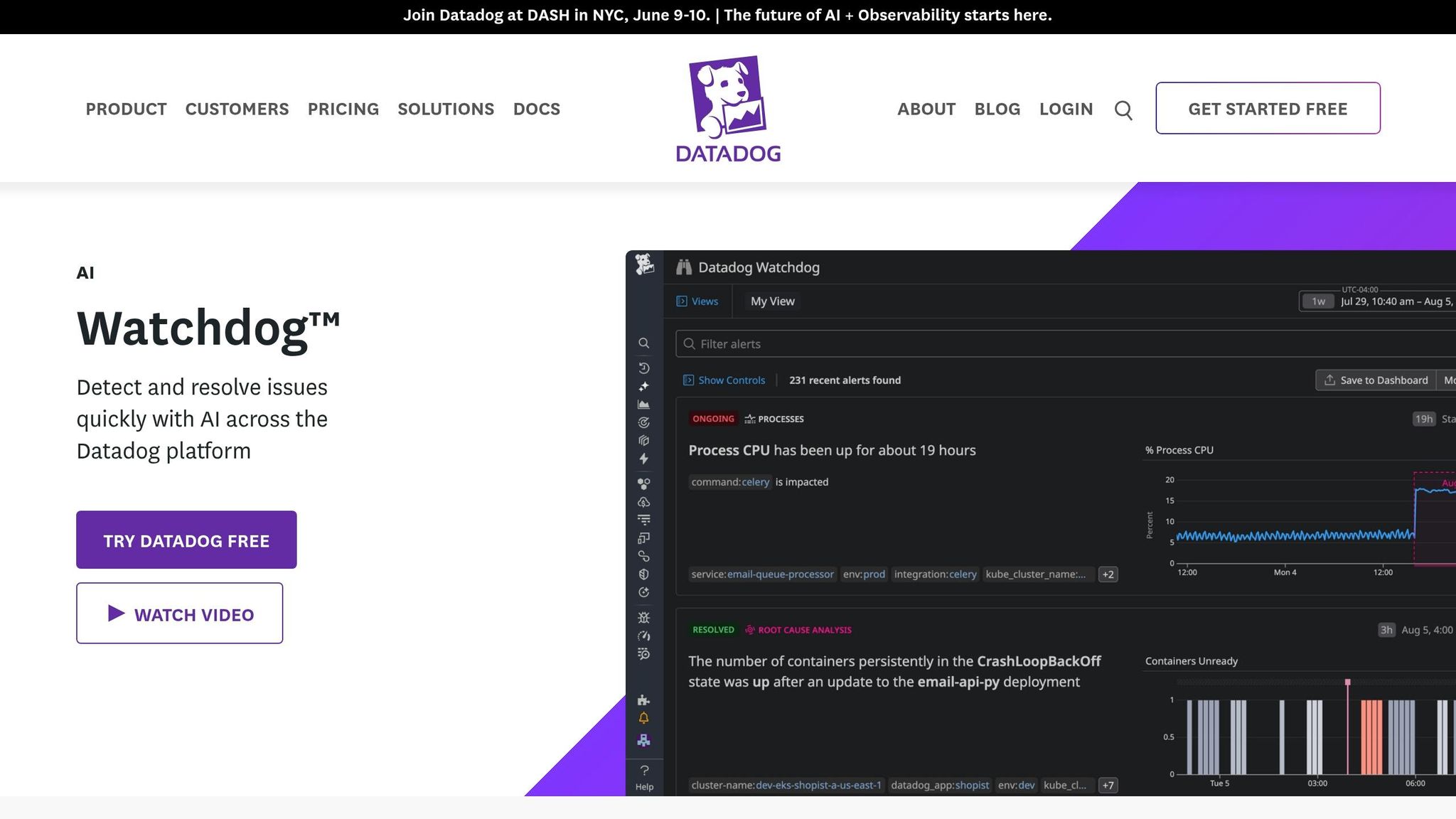Viewport: 1456px width, 819px height.
Task: Open the Docs menu item
Action: tap(537, 109)
